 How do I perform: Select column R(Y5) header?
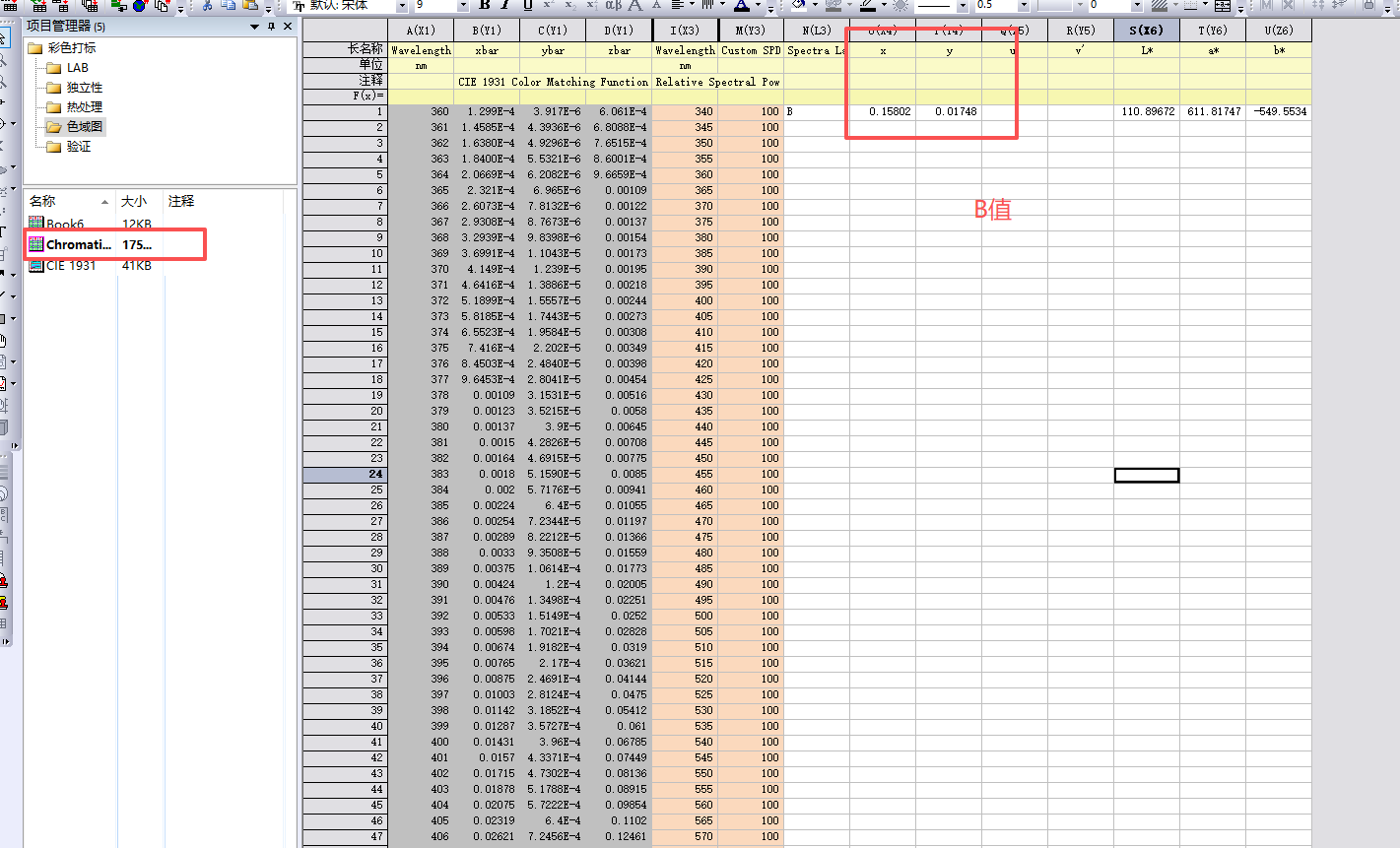tap(1081, 31)
